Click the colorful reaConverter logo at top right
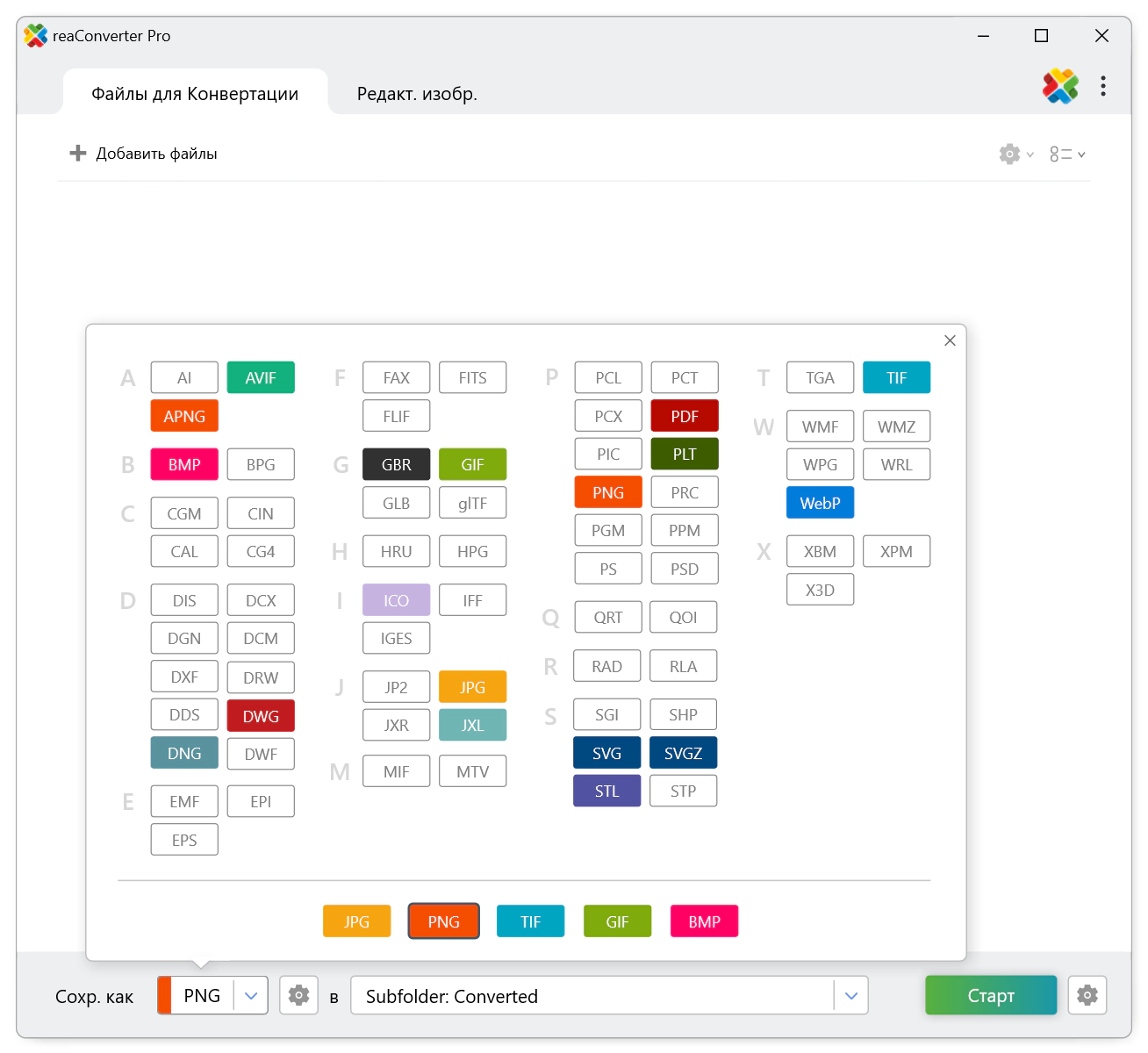 click(x=1060, y=86)
